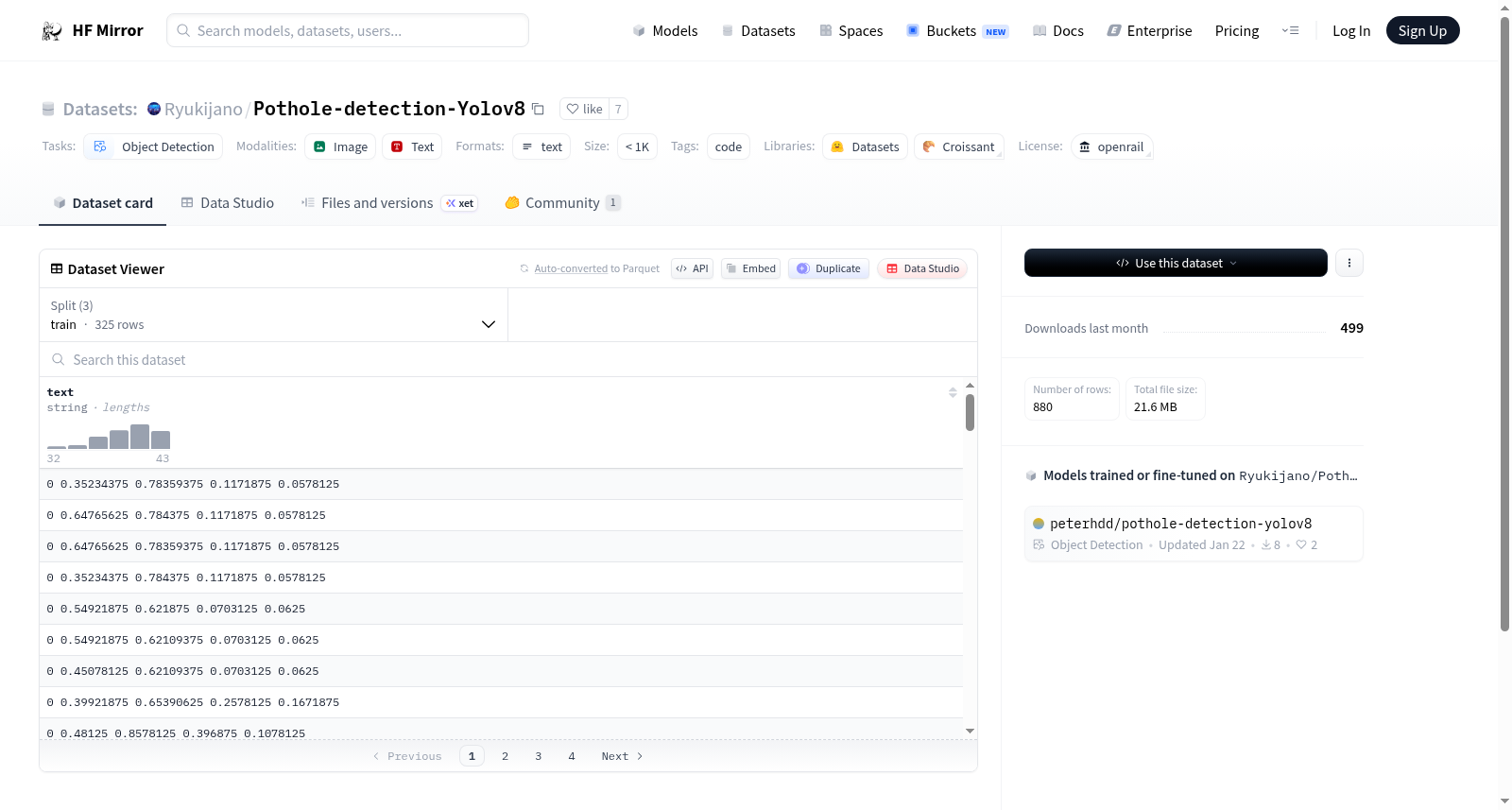This screenshot has height=810, width=1512.
Task: Switch to the Community tab
Action: pos(563,203)
